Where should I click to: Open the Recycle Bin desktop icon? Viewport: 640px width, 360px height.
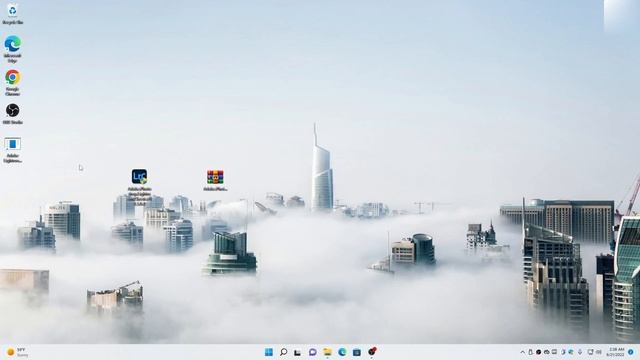(12, 14)
